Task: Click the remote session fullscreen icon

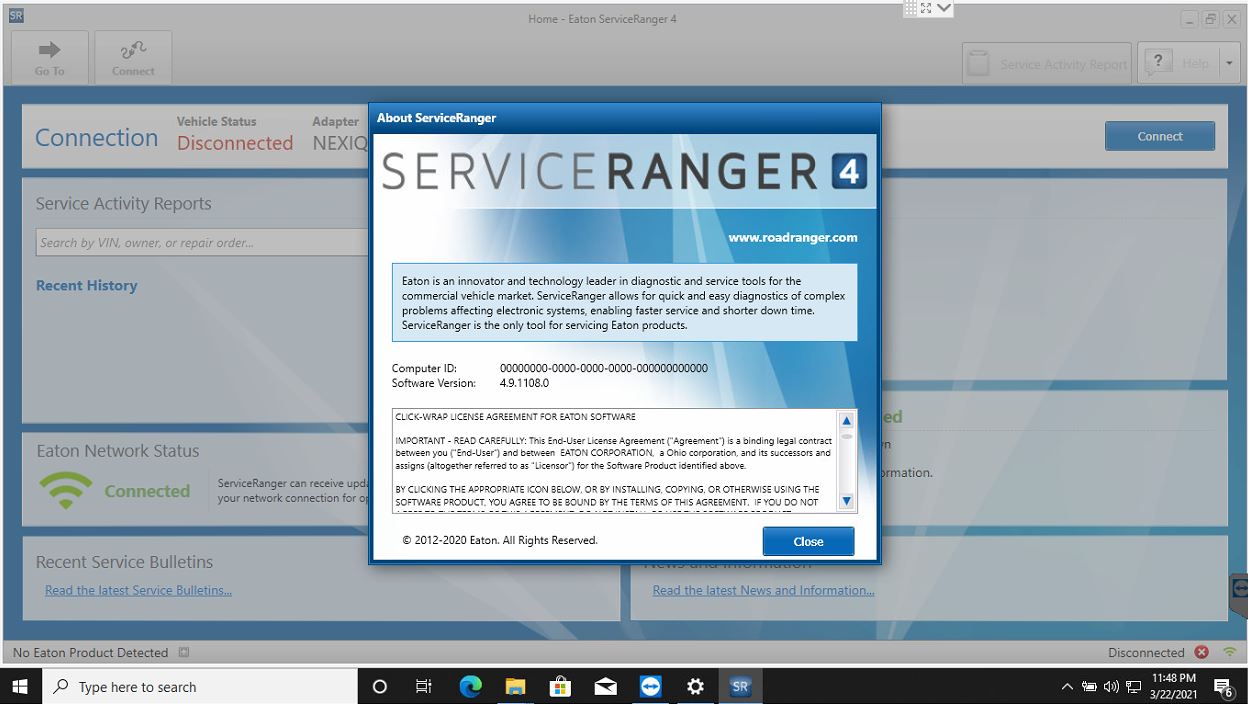Action: [926, 8]
